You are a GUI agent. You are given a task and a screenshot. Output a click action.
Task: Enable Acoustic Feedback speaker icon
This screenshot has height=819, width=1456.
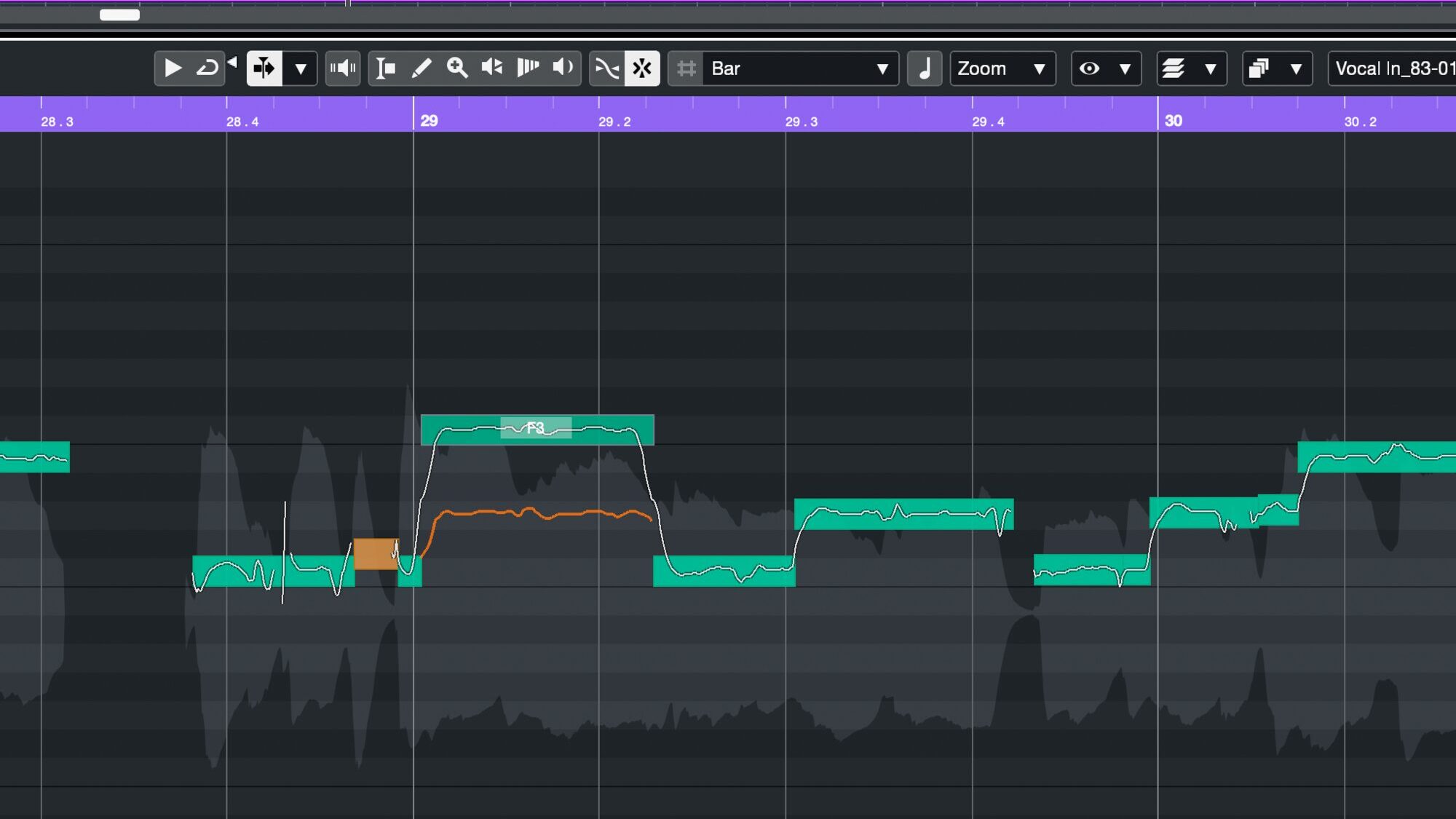(x=342, y=68)
